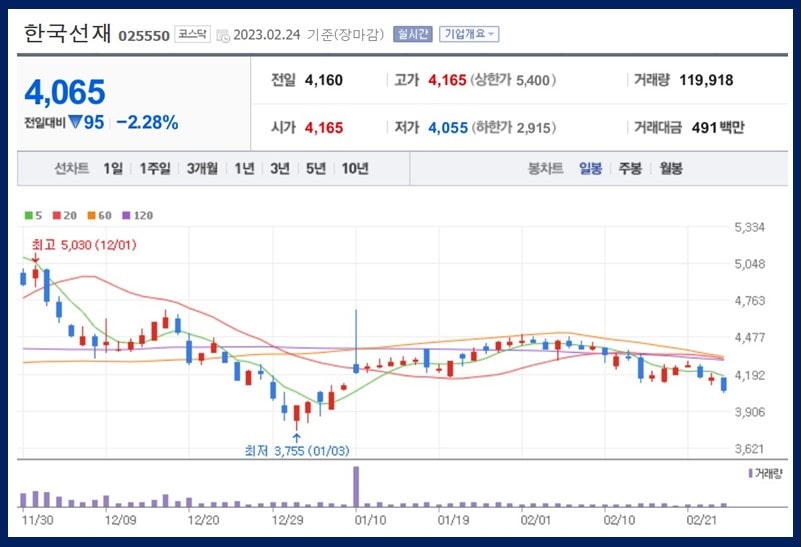Click the 한국선재 stock name

(x=67, y=34)
